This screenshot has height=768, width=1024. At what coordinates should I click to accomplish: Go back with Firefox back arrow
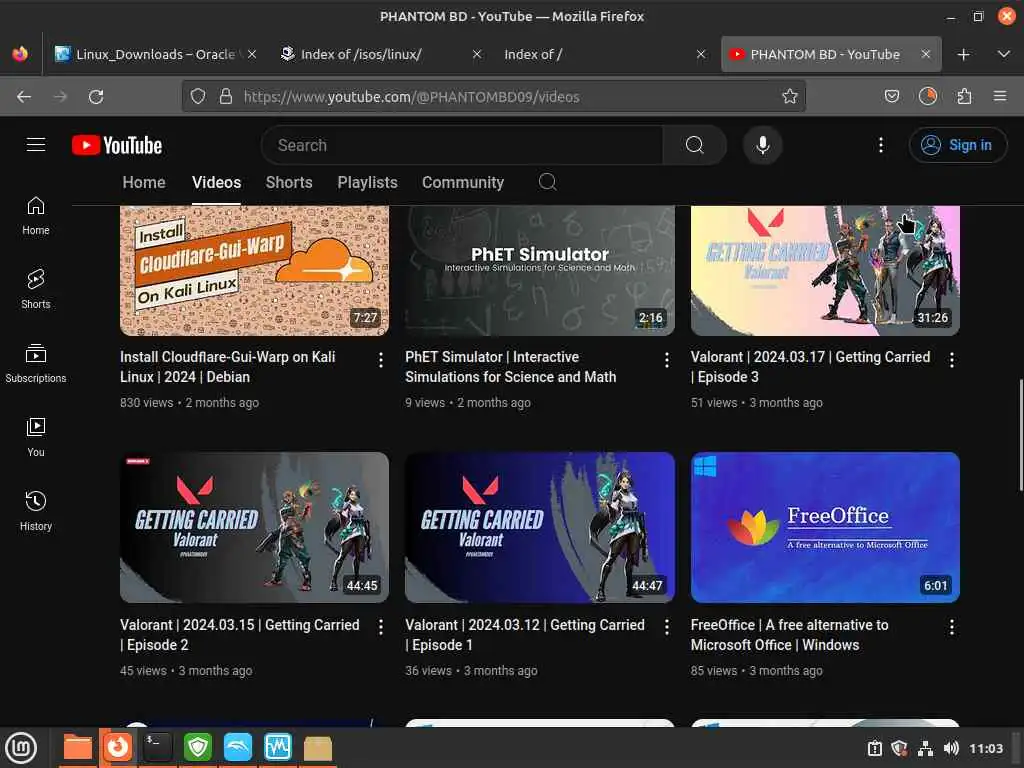coord(24,97)
